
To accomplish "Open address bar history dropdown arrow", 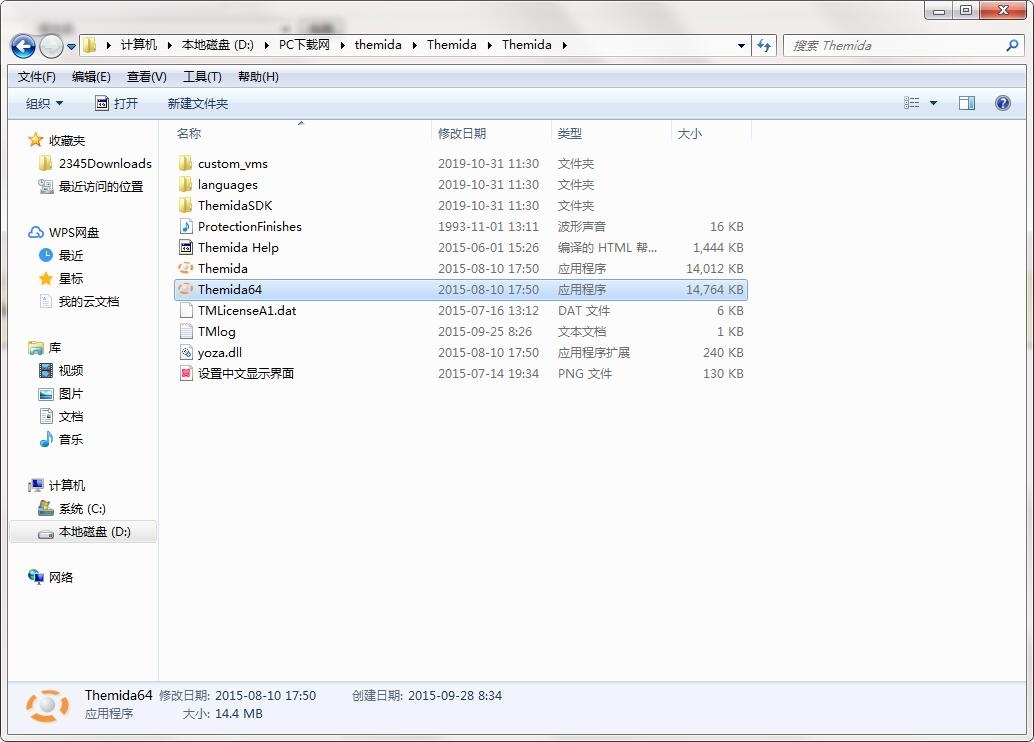I will pyautogui.click(x=741, y=46).
